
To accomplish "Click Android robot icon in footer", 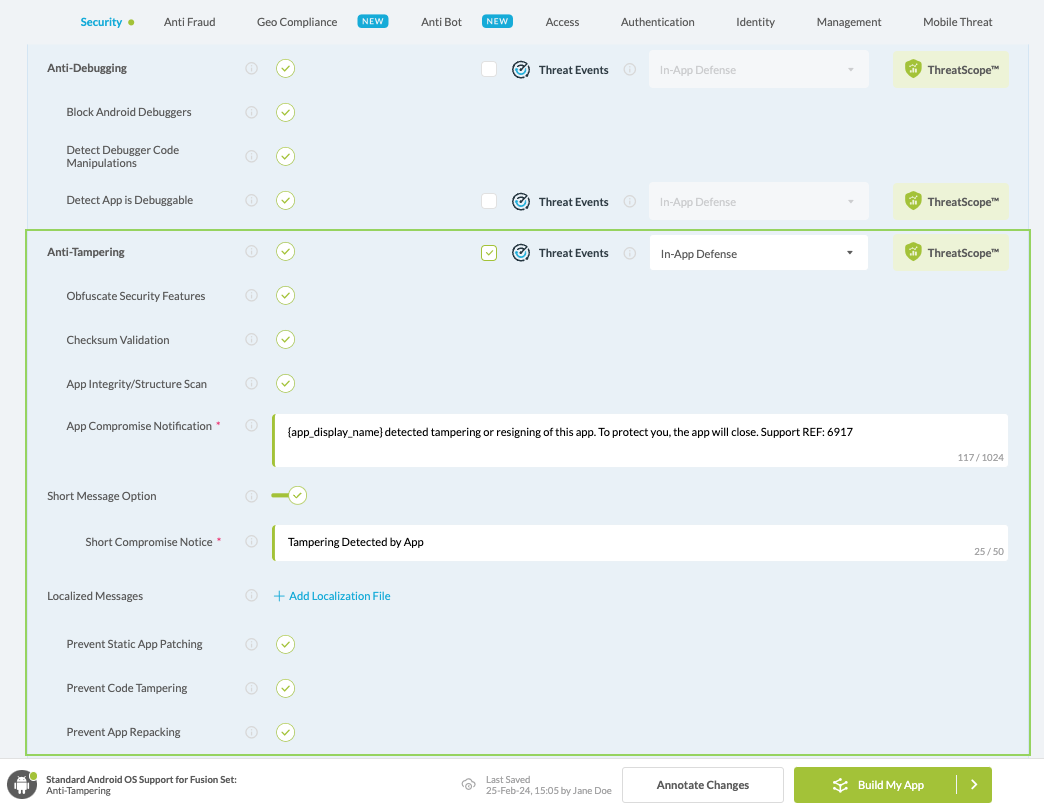I will click(22, 785).
